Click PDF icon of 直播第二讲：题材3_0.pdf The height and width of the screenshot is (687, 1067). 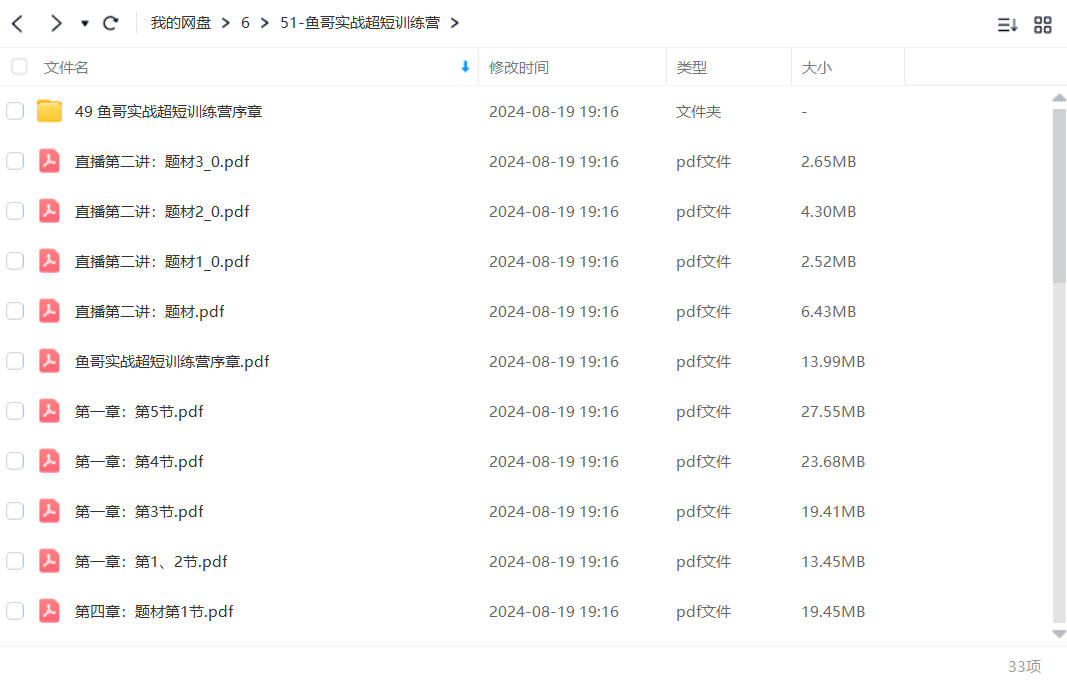coord(49,161)
